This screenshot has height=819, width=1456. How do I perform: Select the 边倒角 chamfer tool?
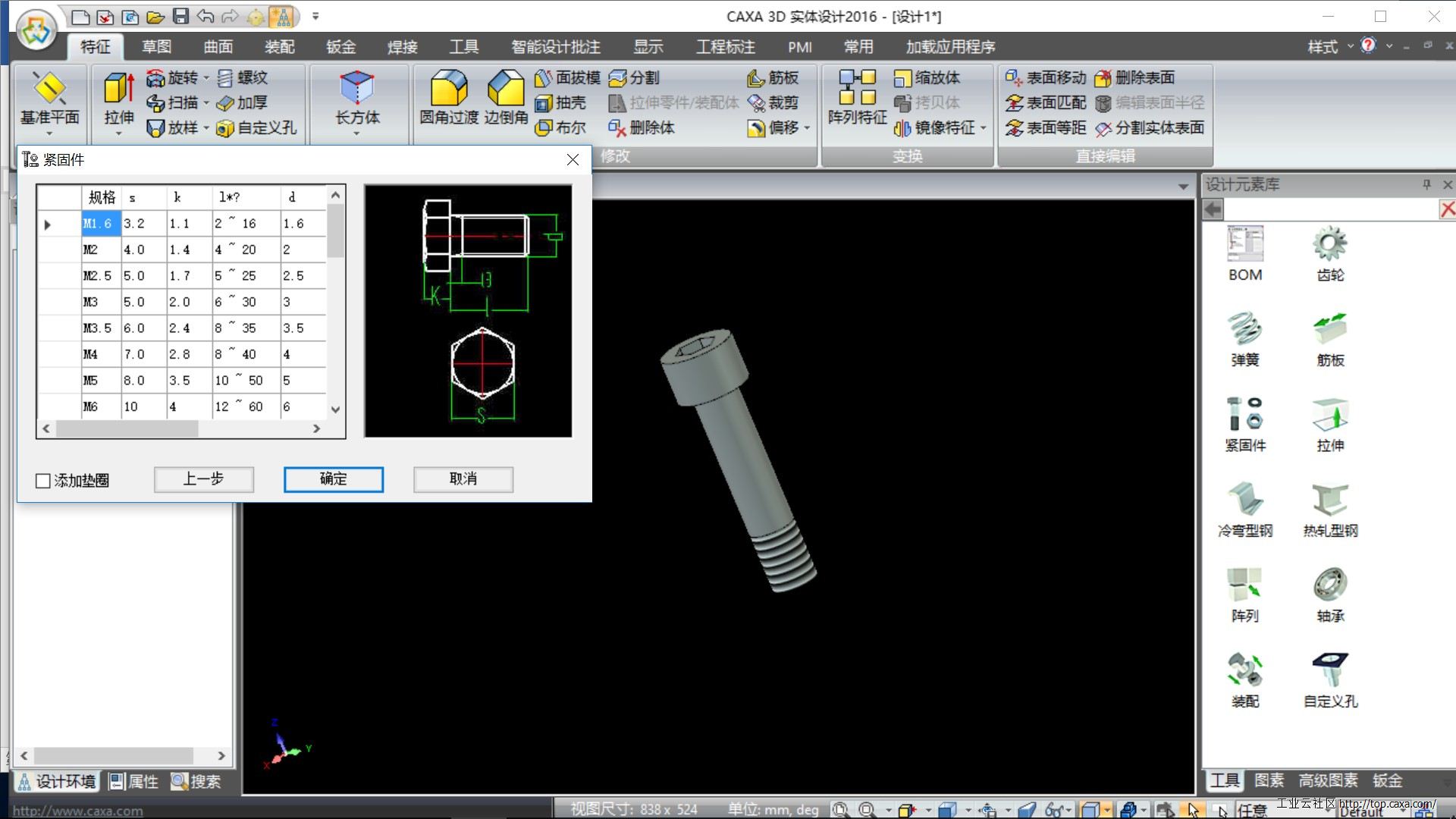[x=506, y=97]
